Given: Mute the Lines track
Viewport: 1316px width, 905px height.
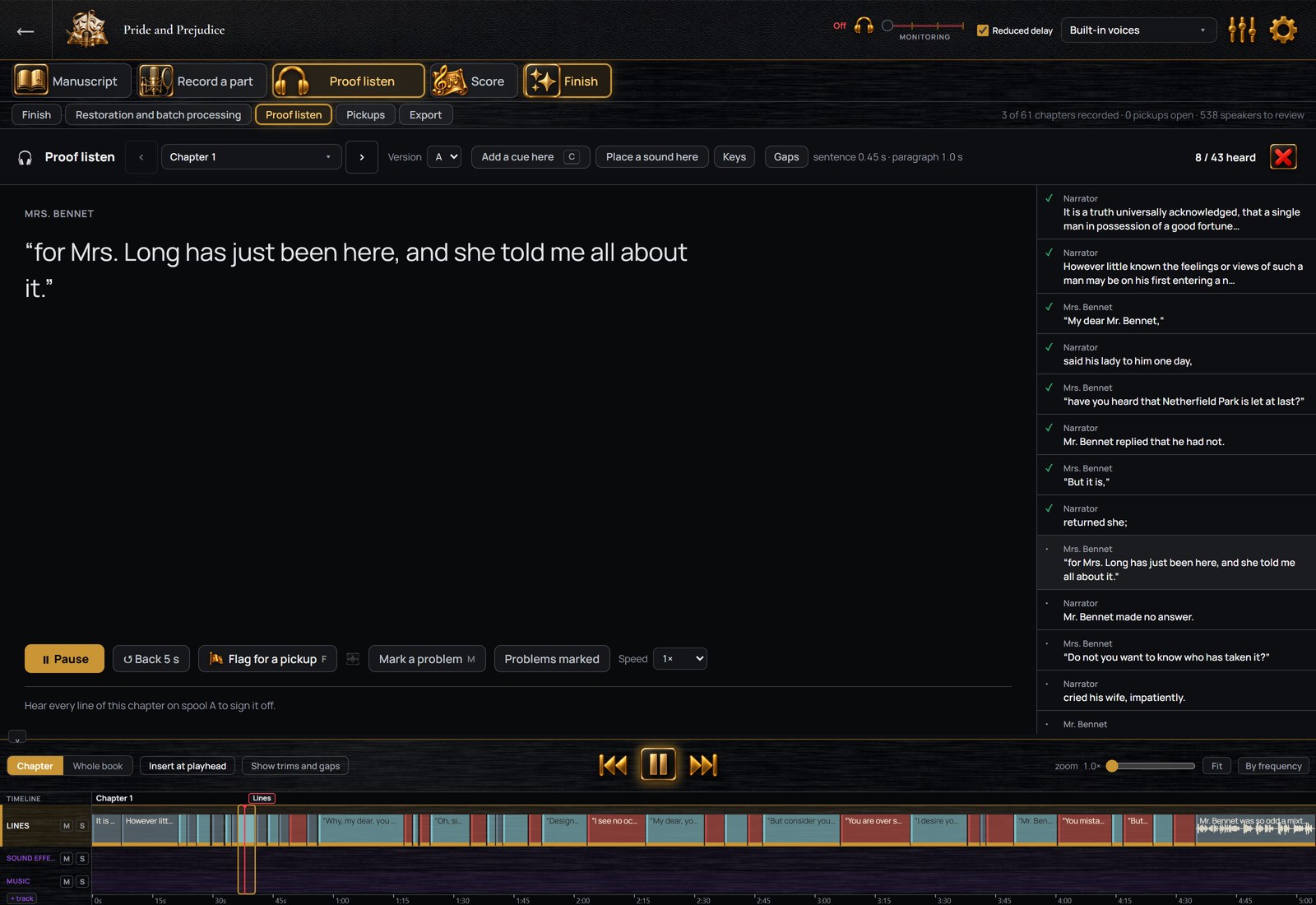Looking at the screenshot, I should [67, 826].
